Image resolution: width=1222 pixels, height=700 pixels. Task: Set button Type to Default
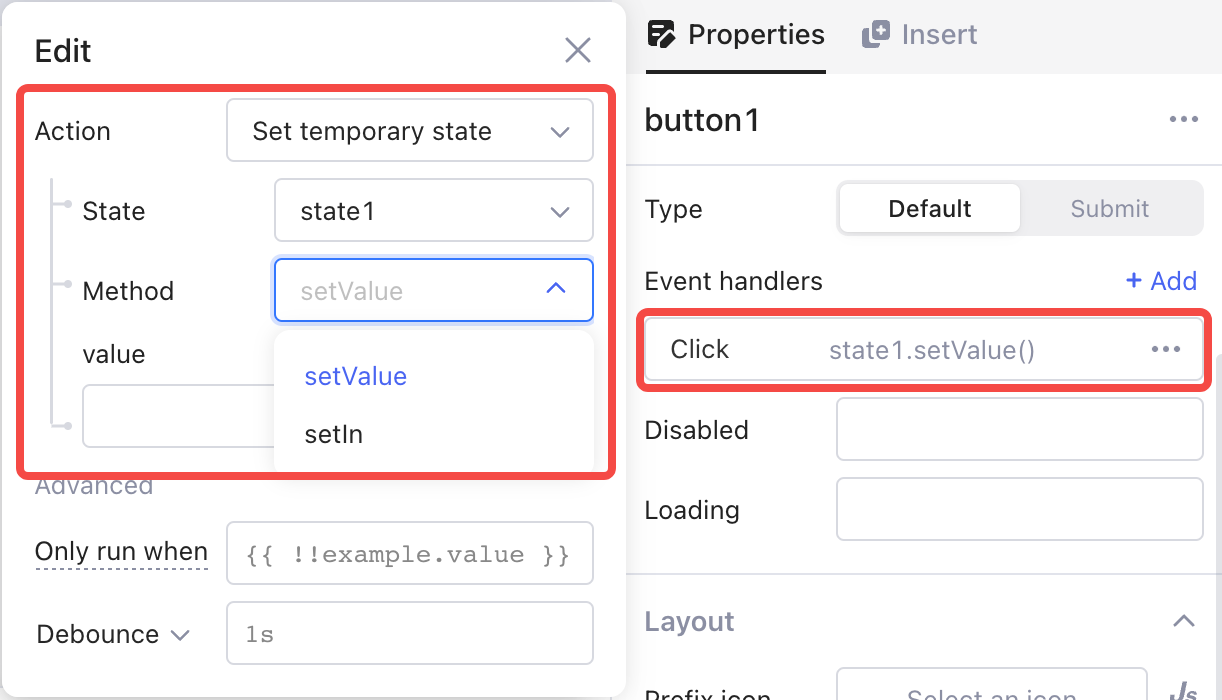tap(929, 209)
